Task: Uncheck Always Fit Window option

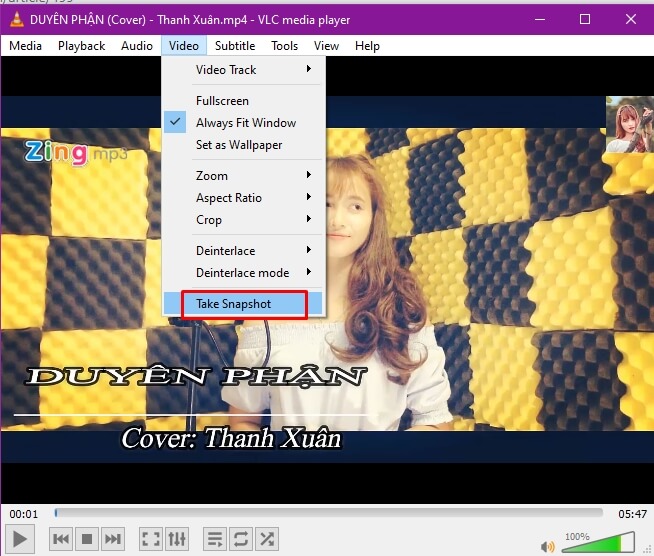Action: point(245,123)
